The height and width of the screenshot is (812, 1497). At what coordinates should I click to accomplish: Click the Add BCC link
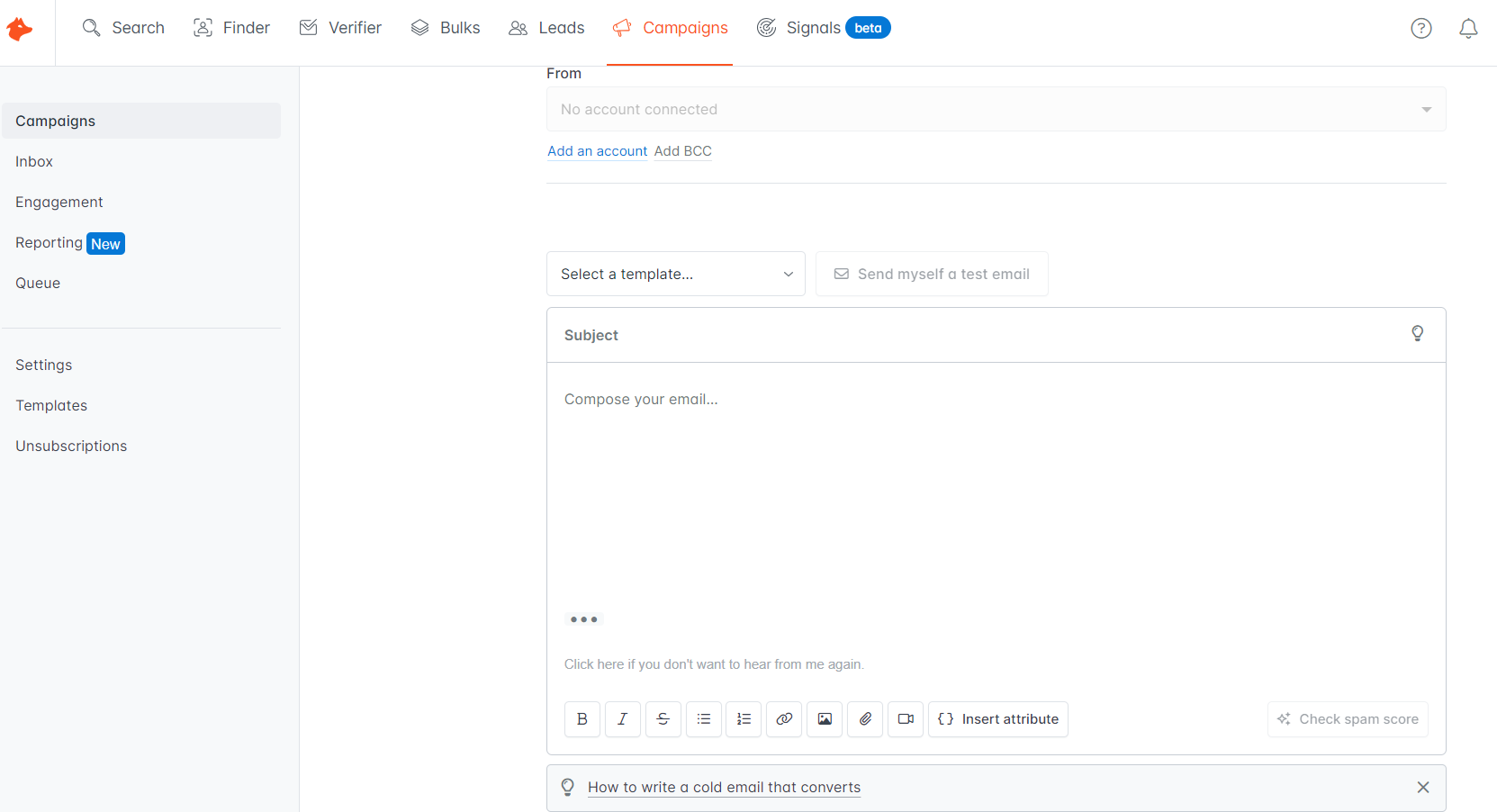pos(683,151)
